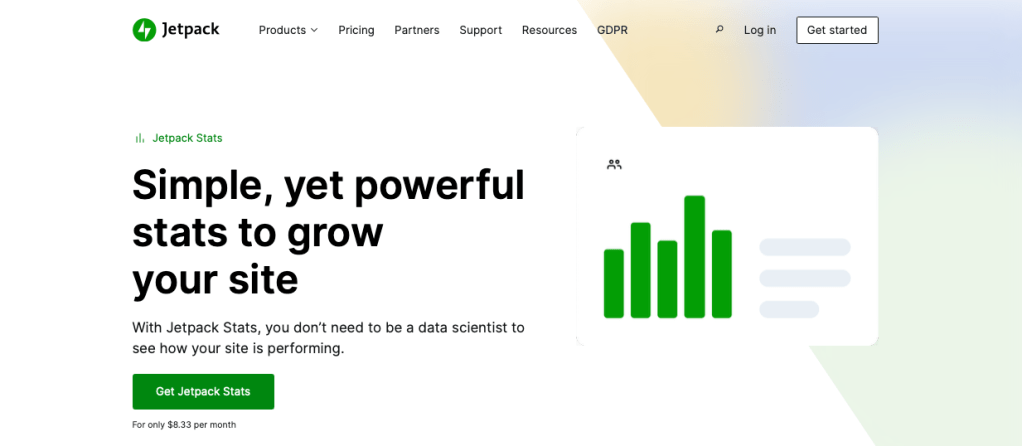Click the Jetpack wordmark text
The width and height of the screenshot is (1022, 446).
pyautogui.click(x=190, y=29)
